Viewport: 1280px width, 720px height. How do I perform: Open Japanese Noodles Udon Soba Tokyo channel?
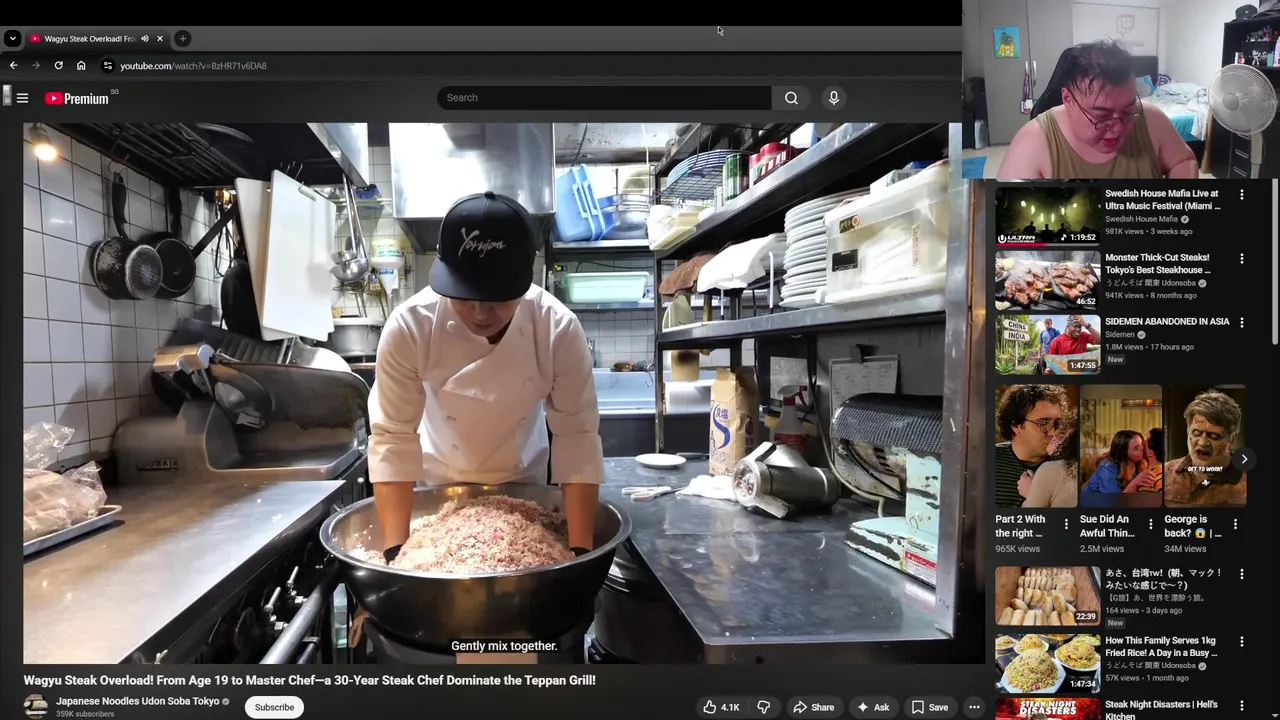pyautogui.click(x=138, y=701)
